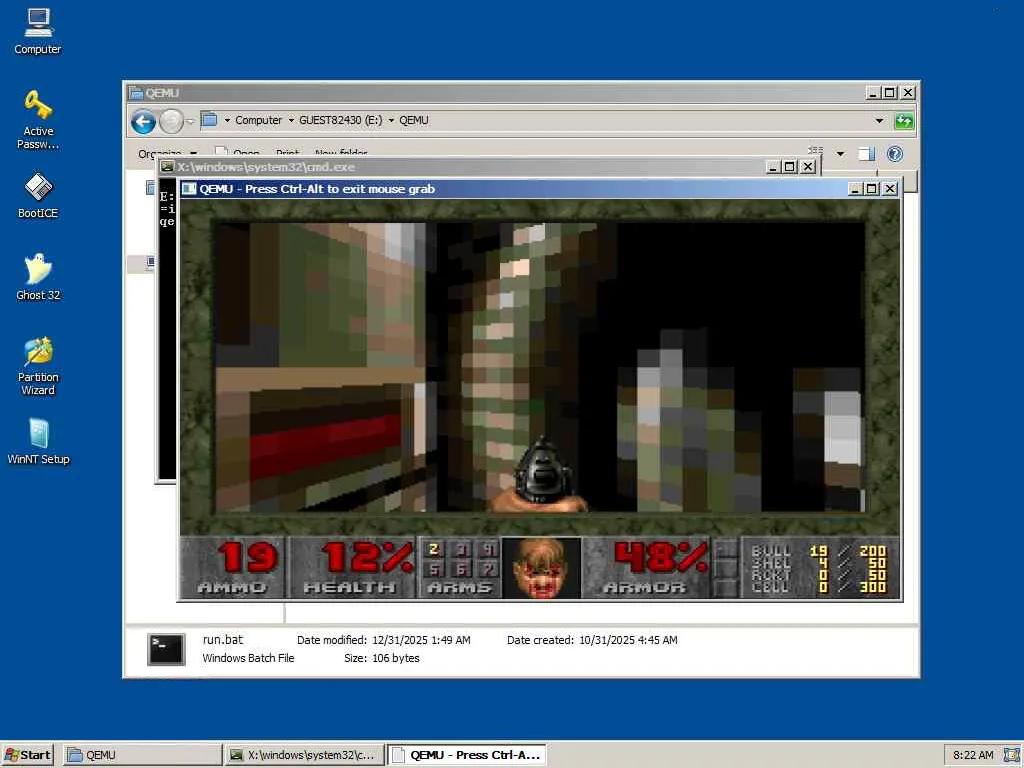1024x768 pixels.
Task: Click the Date modified value 12/31/2025 1:49 AM
Action: (421, 640)
